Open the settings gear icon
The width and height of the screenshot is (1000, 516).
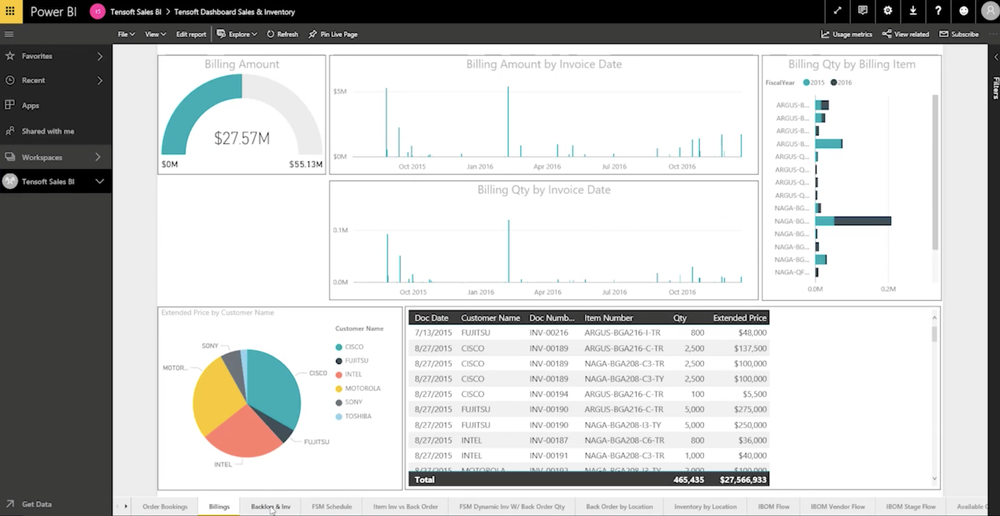coord(888,11)
